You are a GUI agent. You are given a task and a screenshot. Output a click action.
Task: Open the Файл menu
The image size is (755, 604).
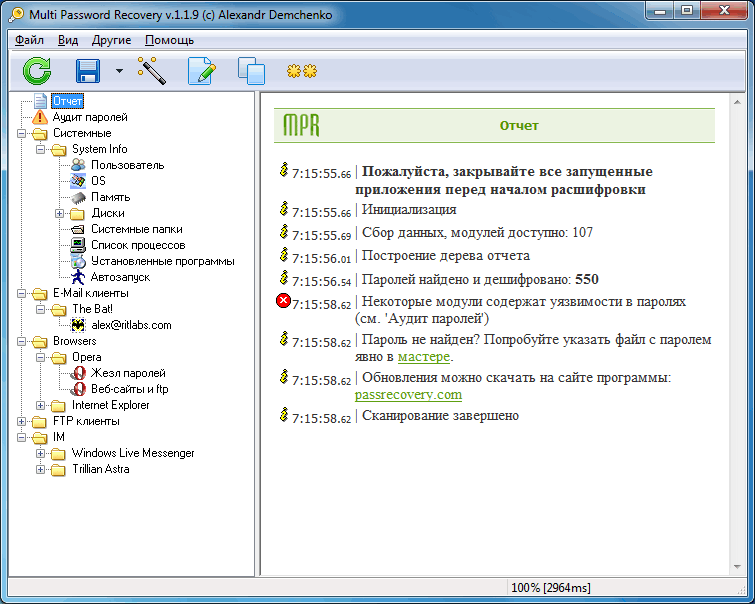[x=29, y=40]
